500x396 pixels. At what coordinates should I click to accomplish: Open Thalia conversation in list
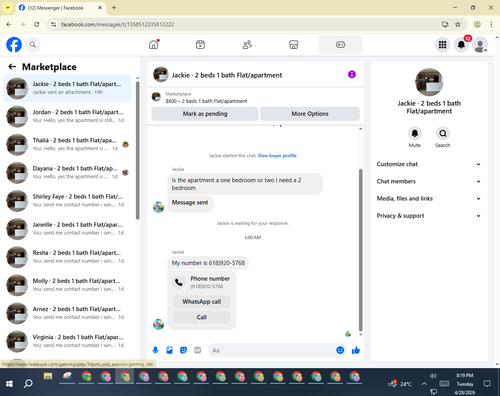click(67, 144)
